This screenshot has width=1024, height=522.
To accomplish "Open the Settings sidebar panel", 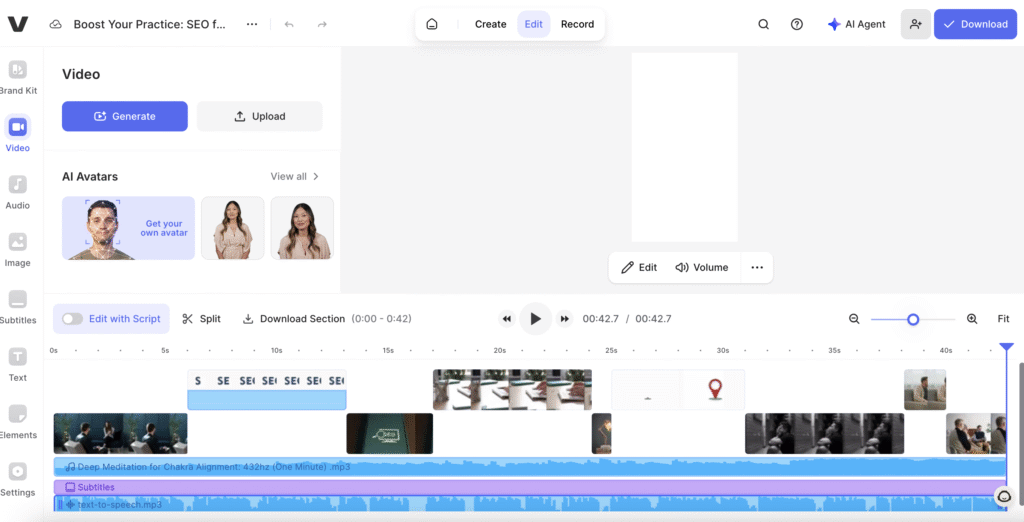I will [18, 480].
